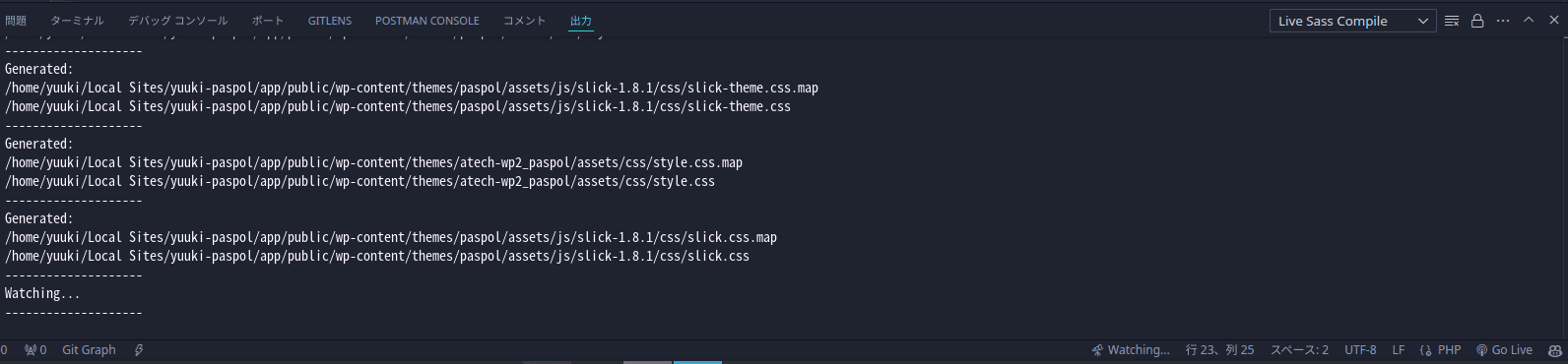Switch to the ターミナル tab
1568x364 pixels.
coord(77,21)
